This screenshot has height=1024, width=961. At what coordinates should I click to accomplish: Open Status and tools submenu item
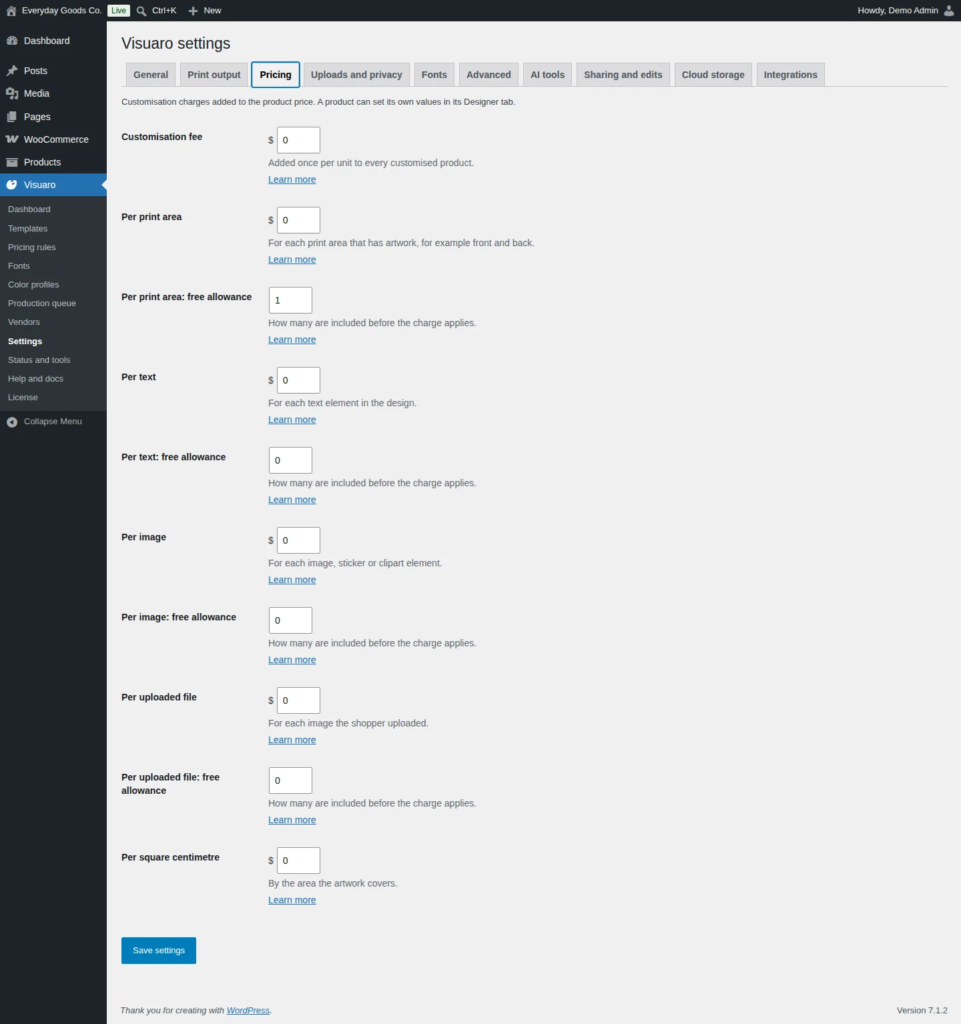[x=39, y=360]
